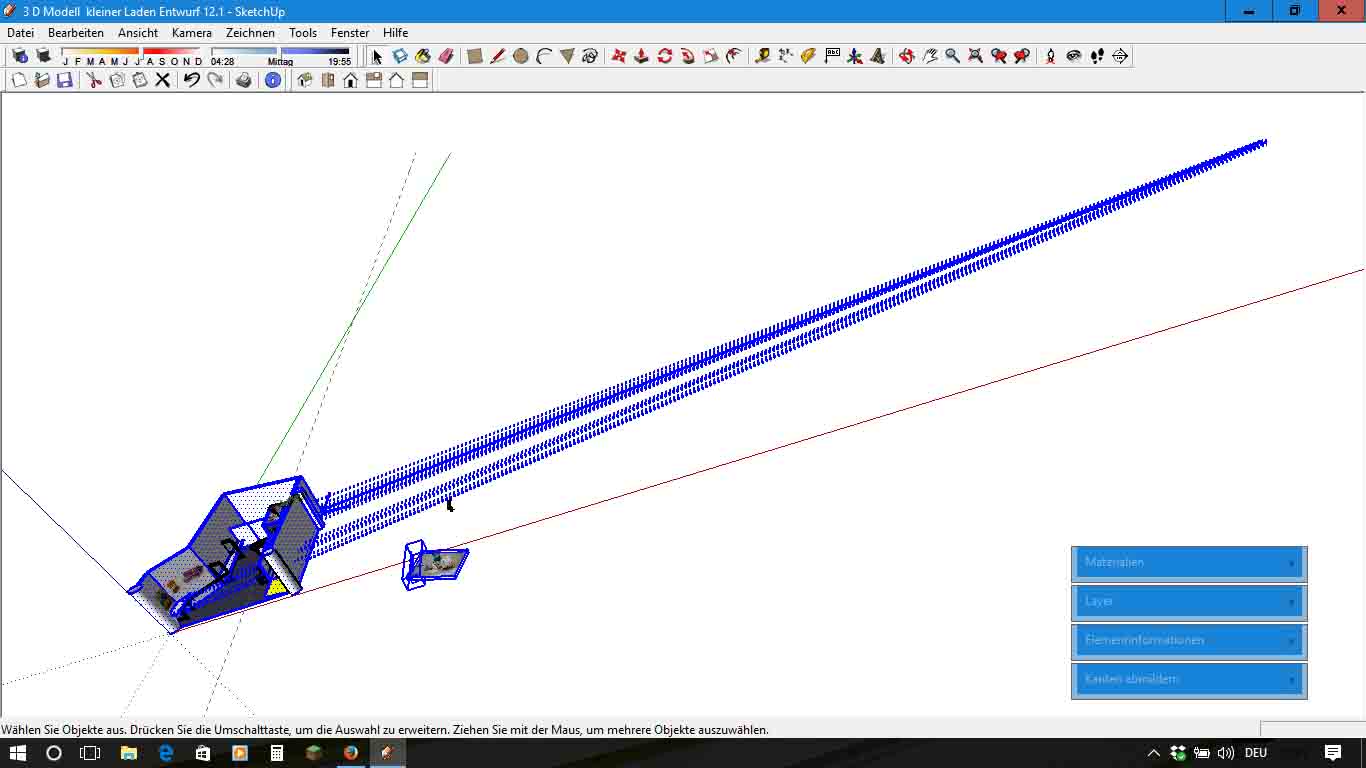Click the Zoom magnifier tool
The height and width of the screenshot is (768, 1366).
coord(952,56)
